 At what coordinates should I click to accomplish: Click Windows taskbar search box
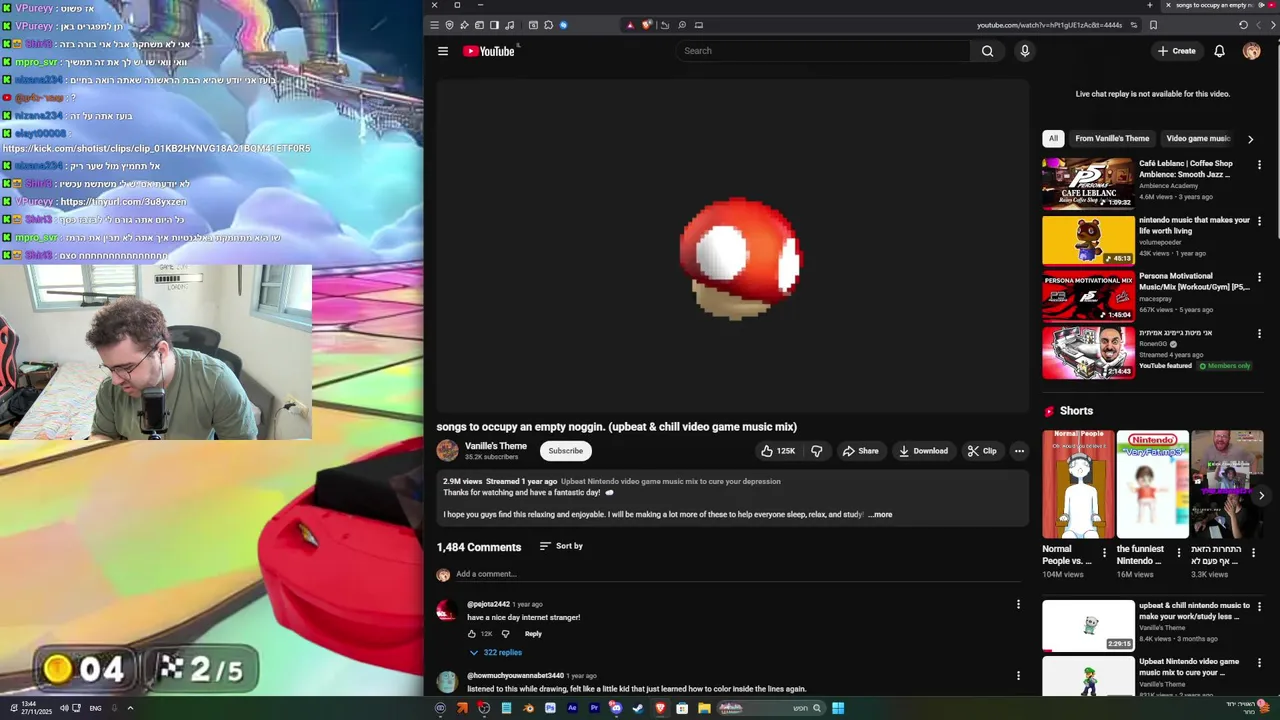point(771,708)
